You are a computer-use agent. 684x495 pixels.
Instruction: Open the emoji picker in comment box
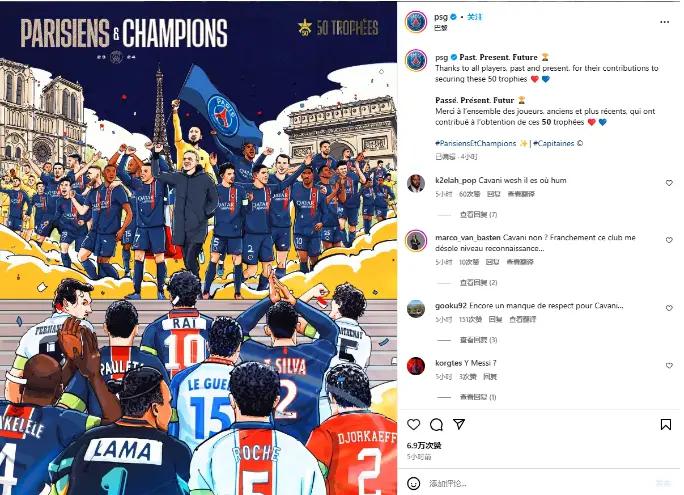coord(413,483)
